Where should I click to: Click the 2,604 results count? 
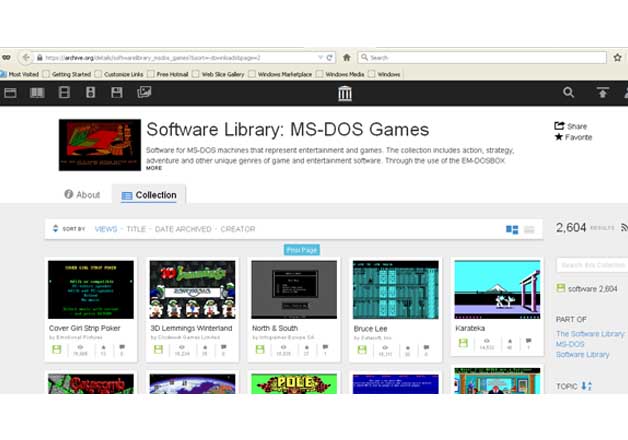(x=571, y=227)
